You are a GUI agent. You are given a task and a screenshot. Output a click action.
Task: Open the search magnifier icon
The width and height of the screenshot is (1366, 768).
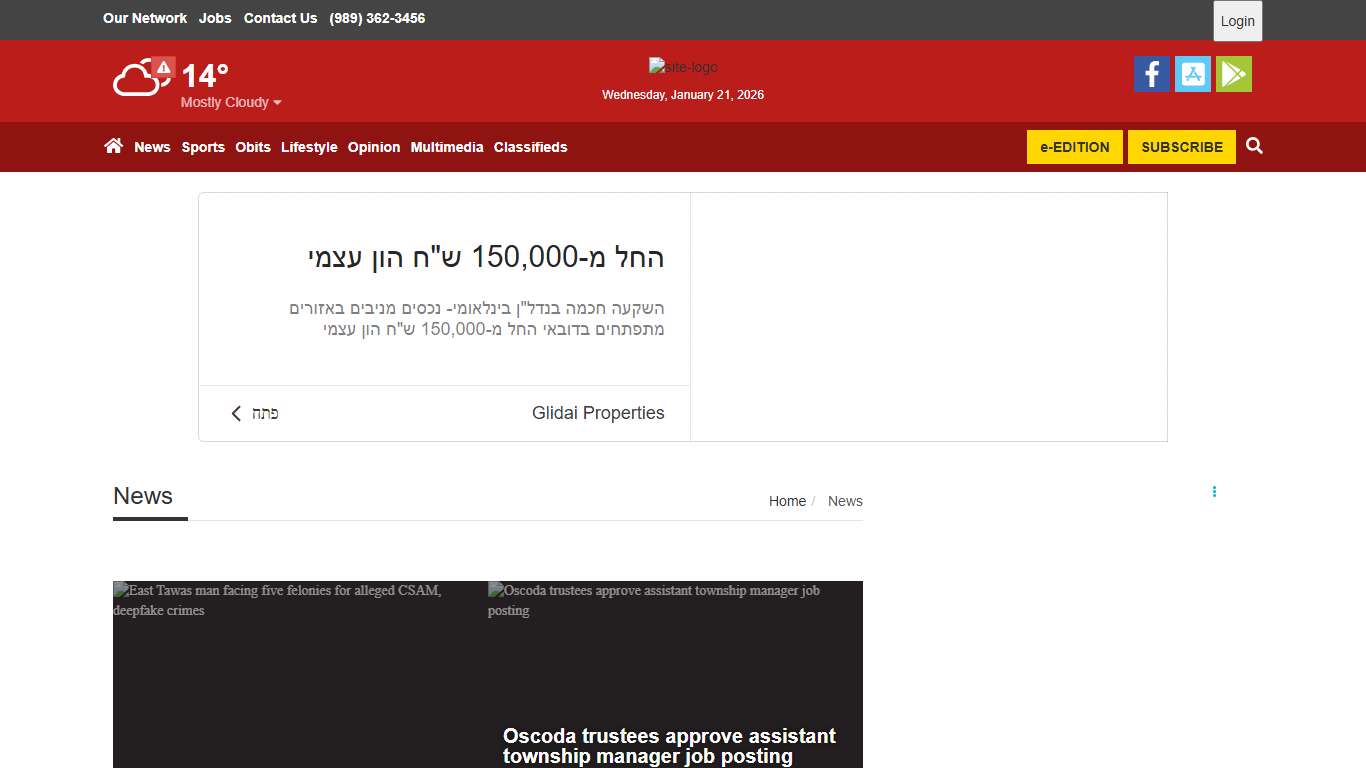1255,146
